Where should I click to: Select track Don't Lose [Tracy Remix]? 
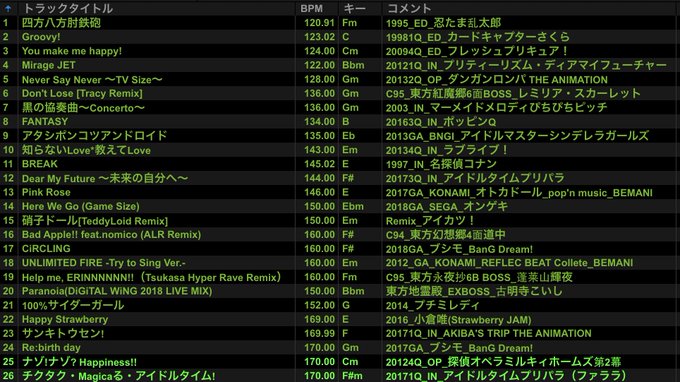[x=82, y=93]
